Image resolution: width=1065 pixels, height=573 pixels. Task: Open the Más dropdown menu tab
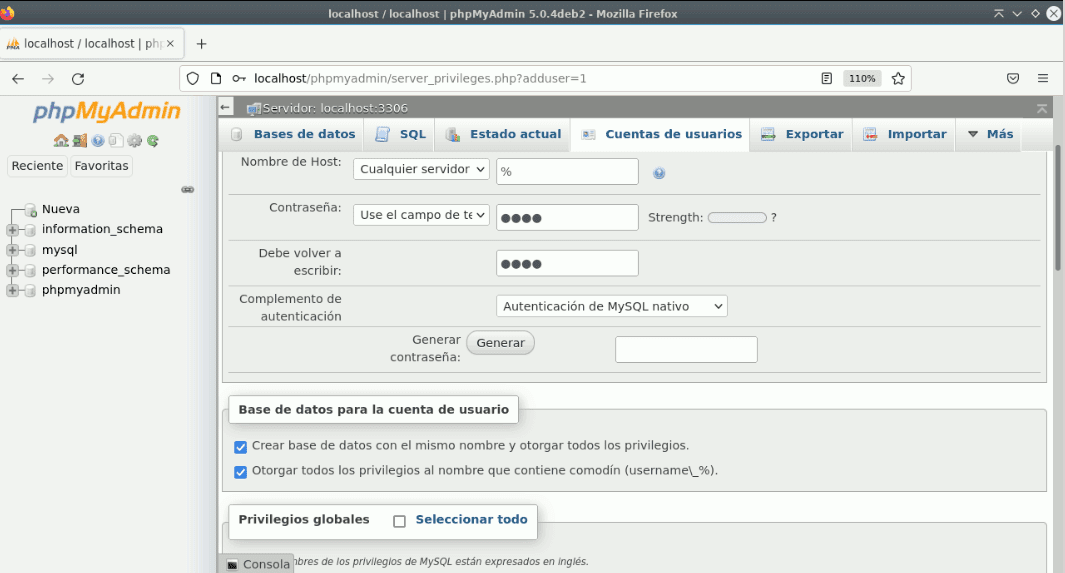990,134
